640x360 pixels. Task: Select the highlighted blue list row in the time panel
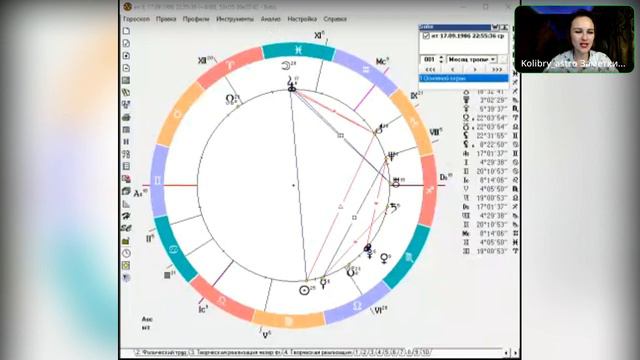click(464, 78)
